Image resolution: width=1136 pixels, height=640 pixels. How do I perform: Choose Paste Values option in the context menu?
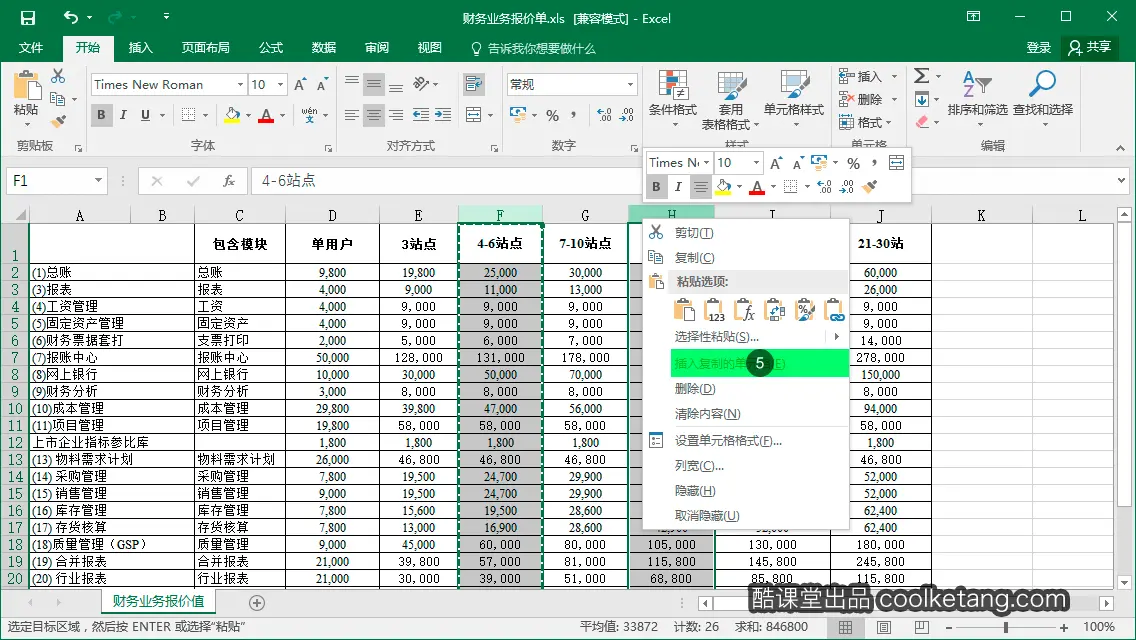tap(714, 310)
